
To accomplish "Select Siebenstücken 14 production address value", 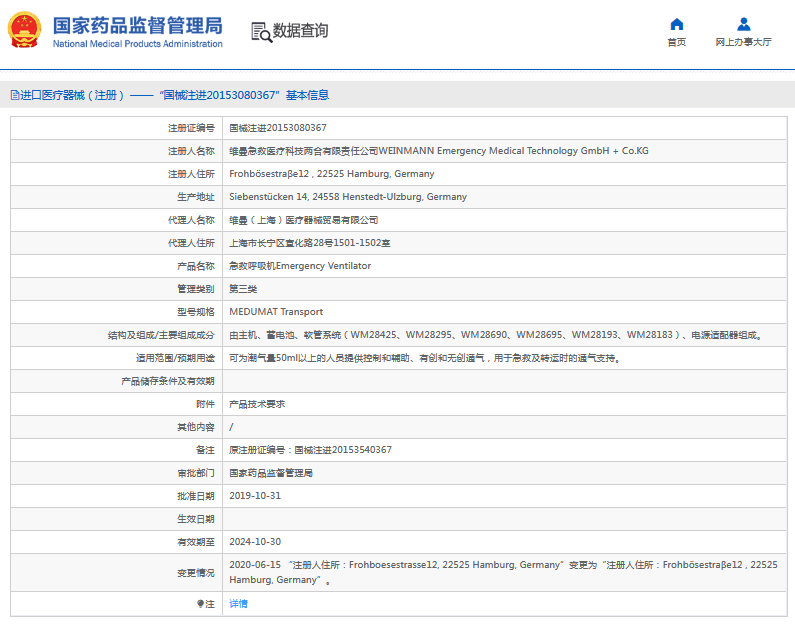I will pos(348,197).
